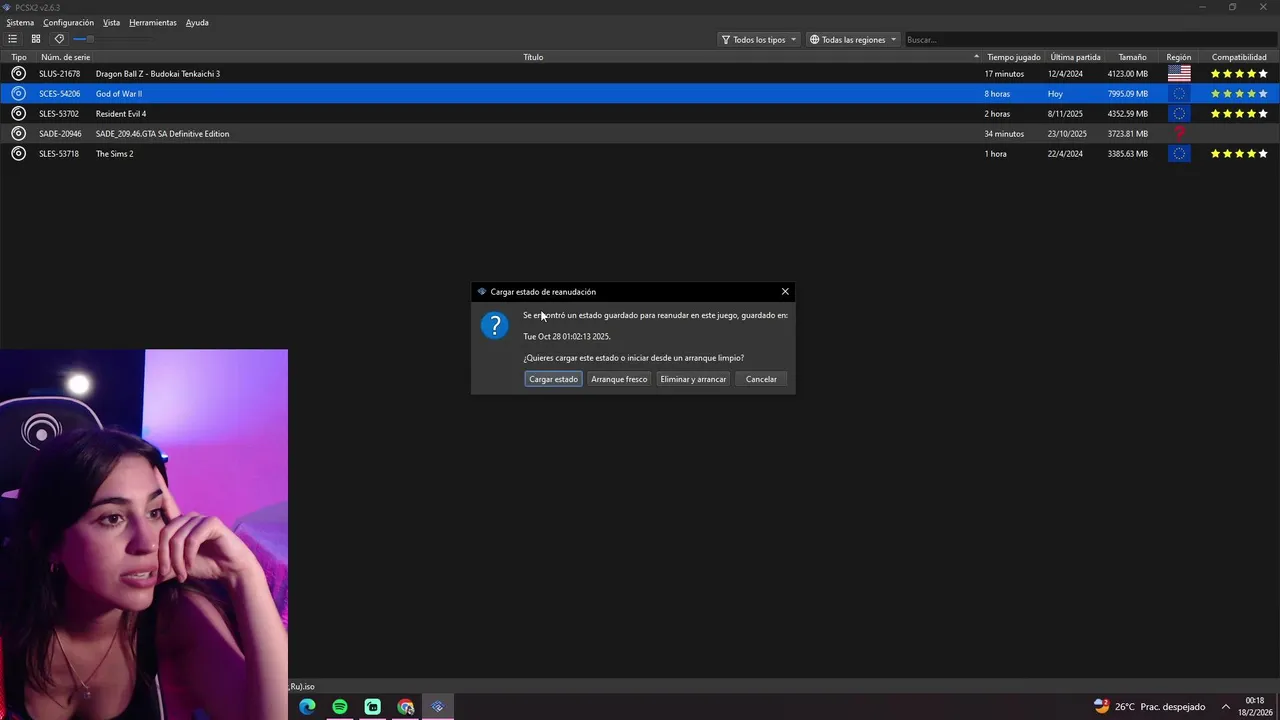Open the Sistema menu
Viewport: 1280px width, 720px height.
[20, 22]
